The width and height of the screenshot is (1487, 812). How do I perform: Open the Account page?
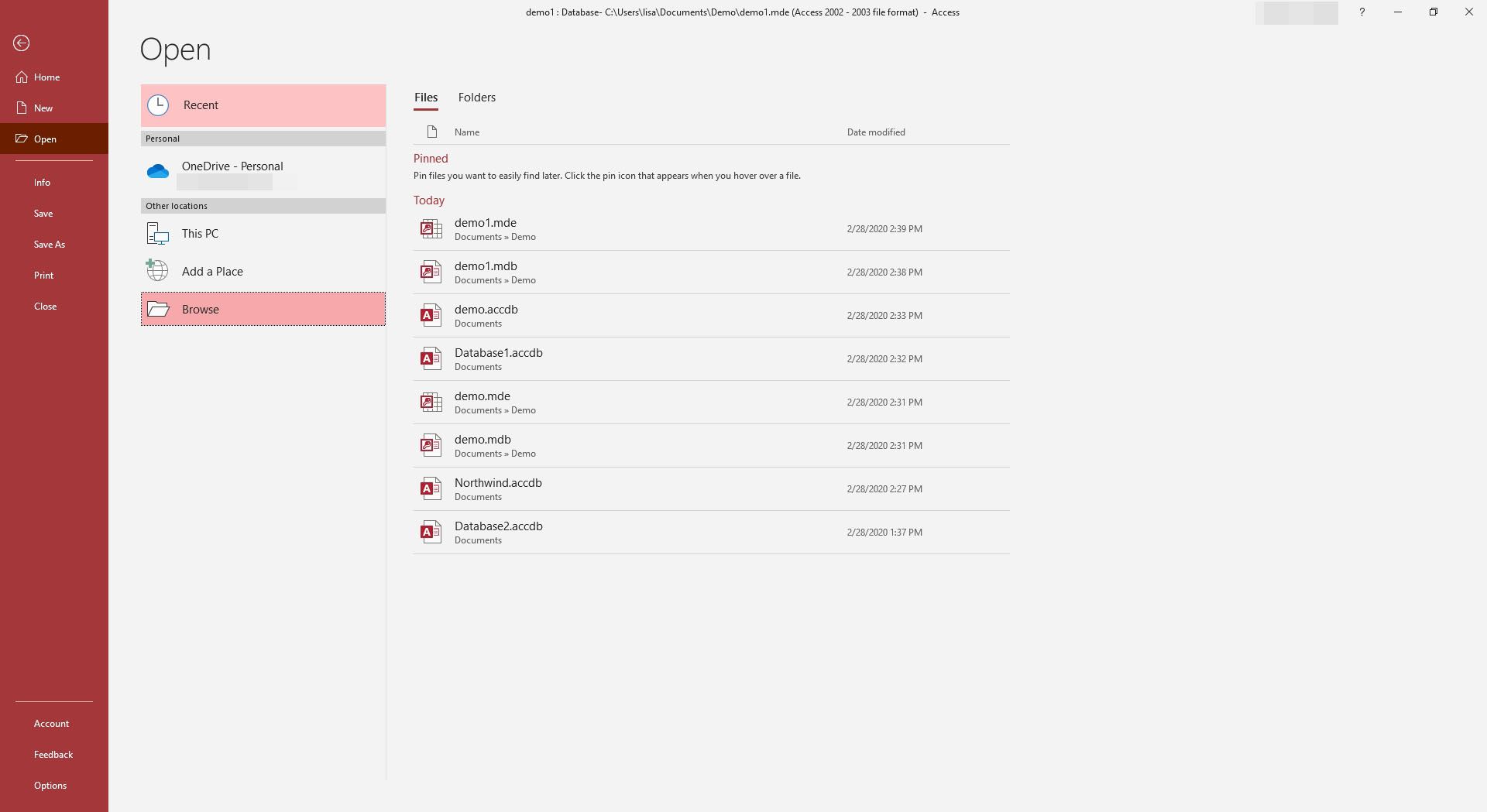click(54, 724)
